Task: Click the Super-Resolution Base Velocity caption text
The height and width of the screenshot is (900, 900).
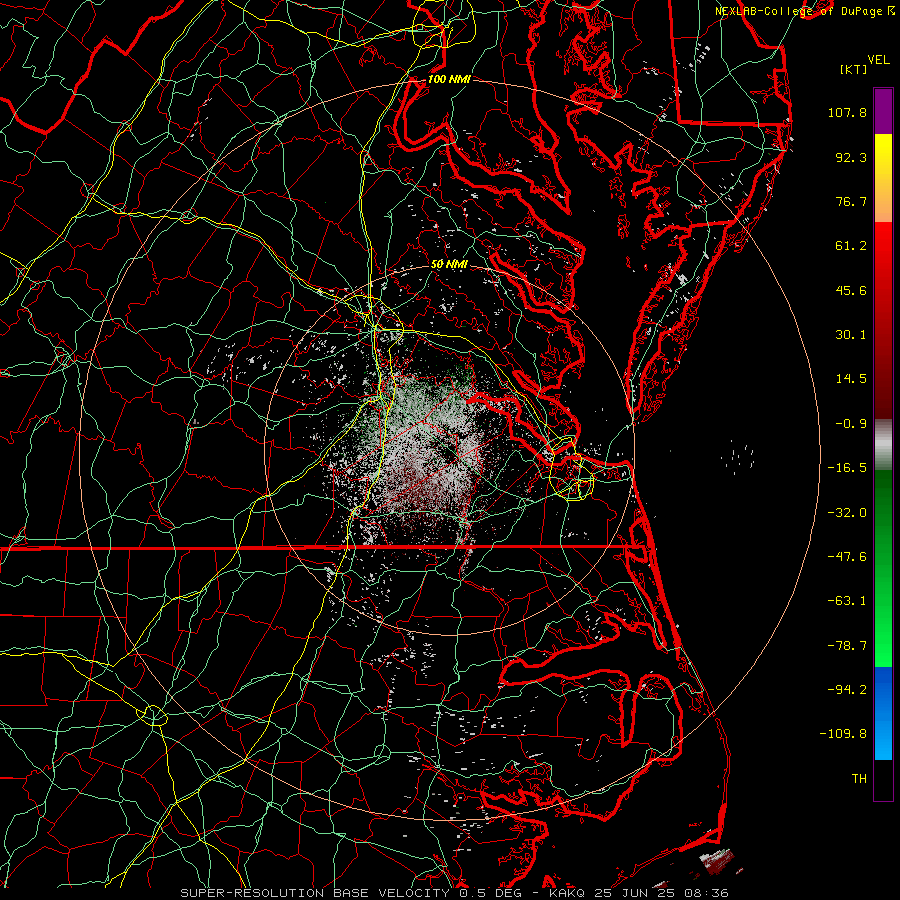Action: [455, 893]
